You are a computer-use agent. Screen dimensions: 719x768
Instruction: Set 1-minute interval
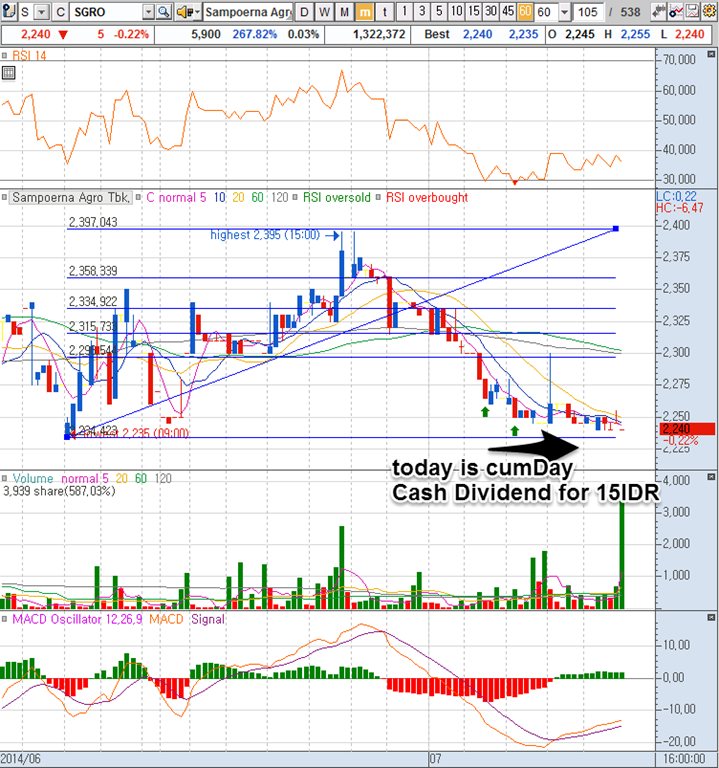pyautogui.click(x=405, y=11)
